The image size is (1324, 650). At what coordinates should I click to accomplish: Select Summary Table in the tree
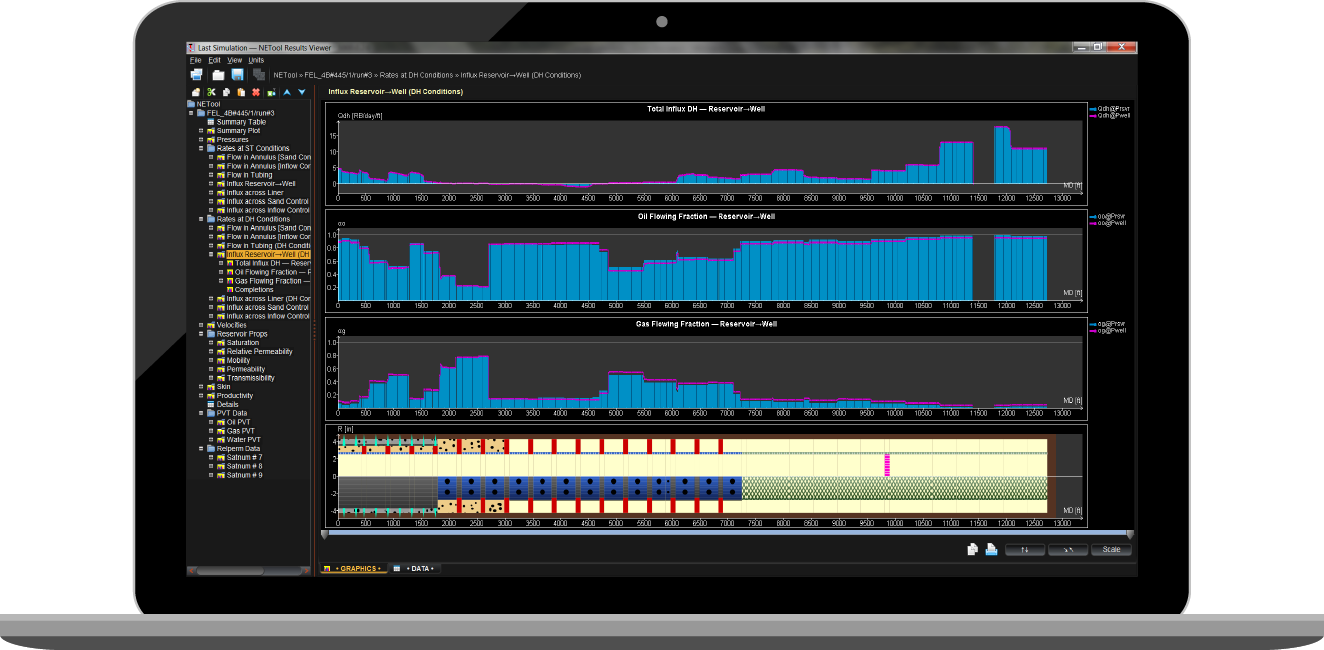[241, 122]
